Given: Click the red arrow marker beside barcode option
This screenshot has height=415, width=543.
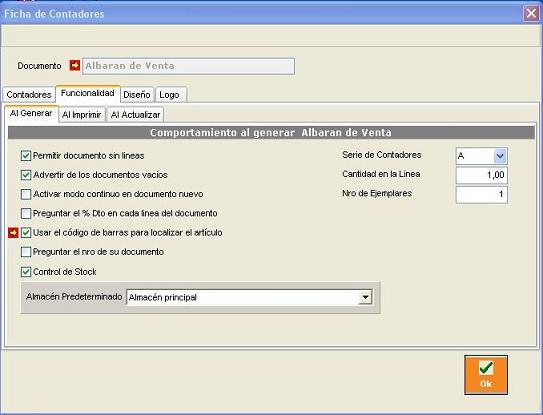Looking at the screenshot, I should tap(13, 233).
